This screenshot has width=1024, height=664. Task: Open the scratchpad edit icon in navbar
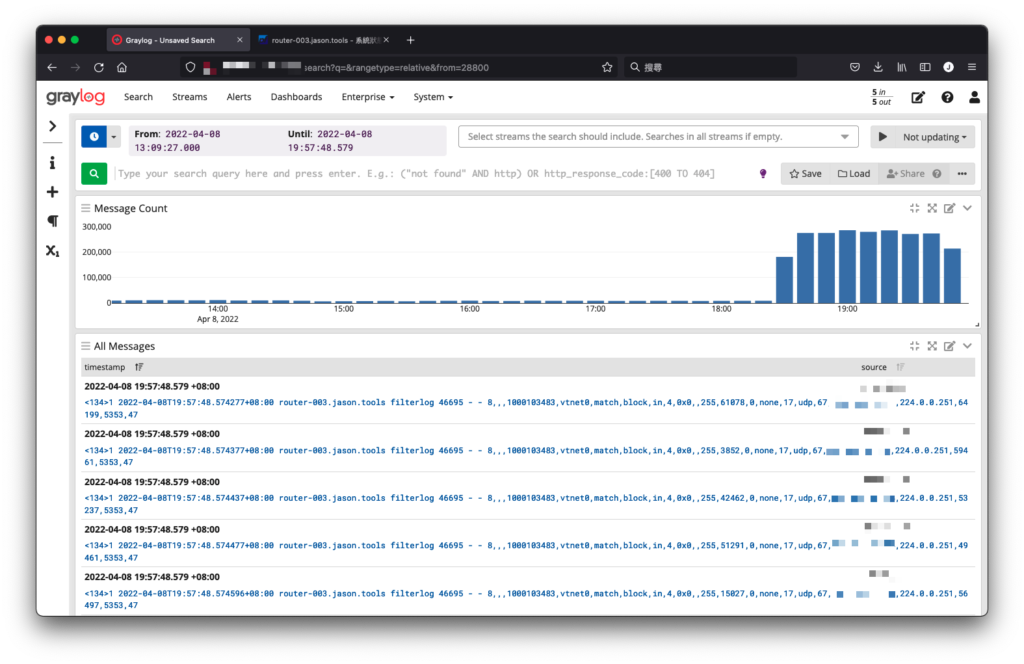coord(918,97)
